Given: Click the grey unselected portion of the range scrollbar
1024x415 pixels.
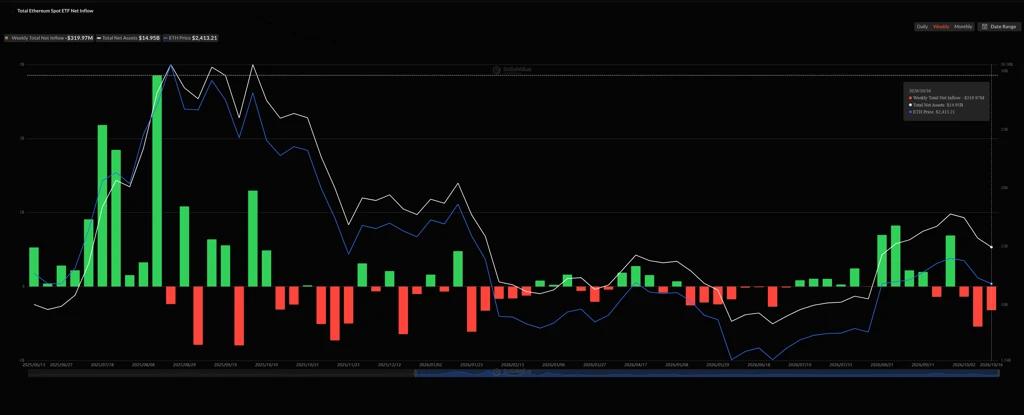Looking at the screenshot, I should click(x=221, y=373).
